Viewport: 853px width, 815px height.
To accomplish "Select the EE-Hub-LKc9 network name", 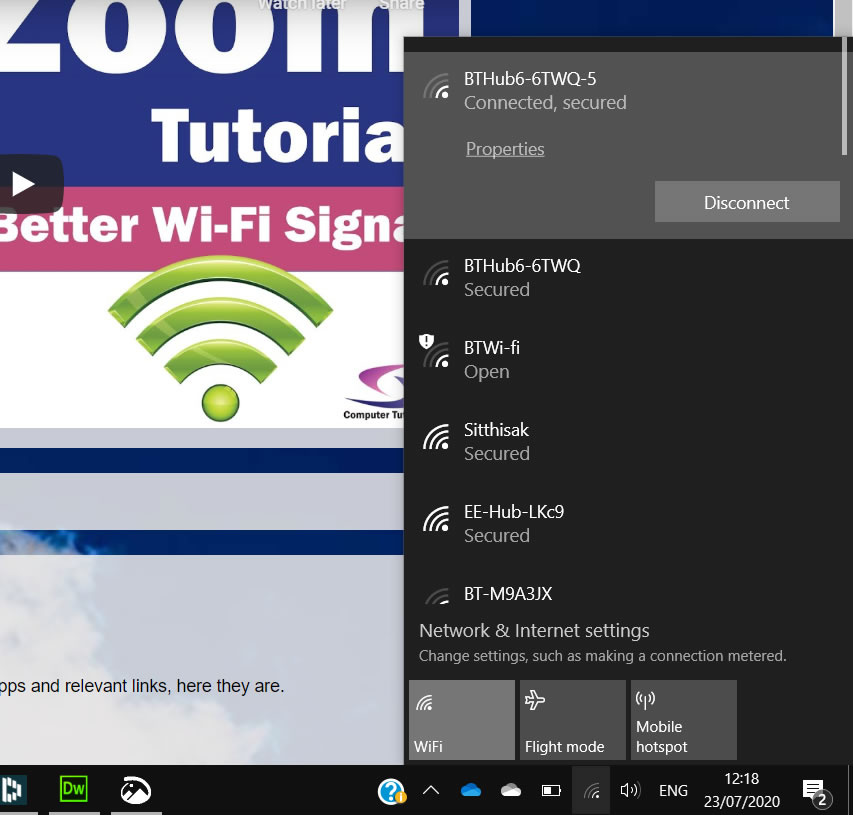I will point(514,511).
